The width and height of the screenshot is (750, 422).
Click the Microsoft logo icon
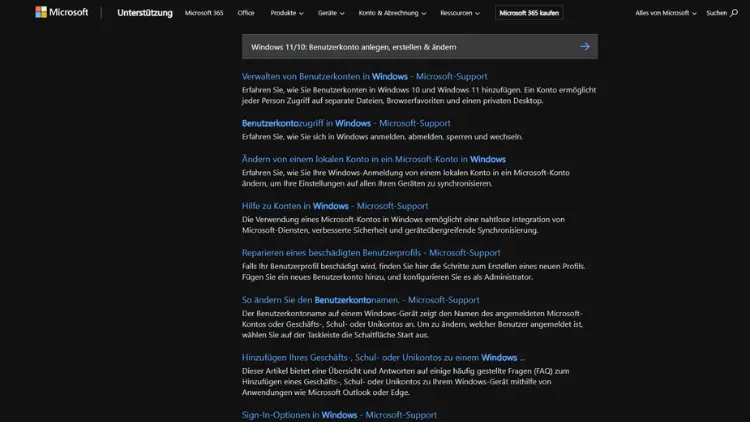coord(41,12)
